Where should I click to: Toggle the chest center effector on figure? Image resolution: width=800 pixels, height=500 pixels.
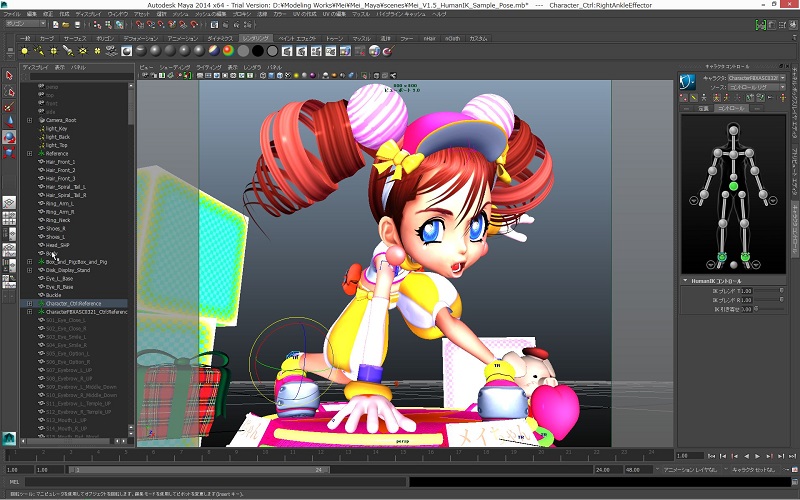pyautogui.click(x=734, y=154)
